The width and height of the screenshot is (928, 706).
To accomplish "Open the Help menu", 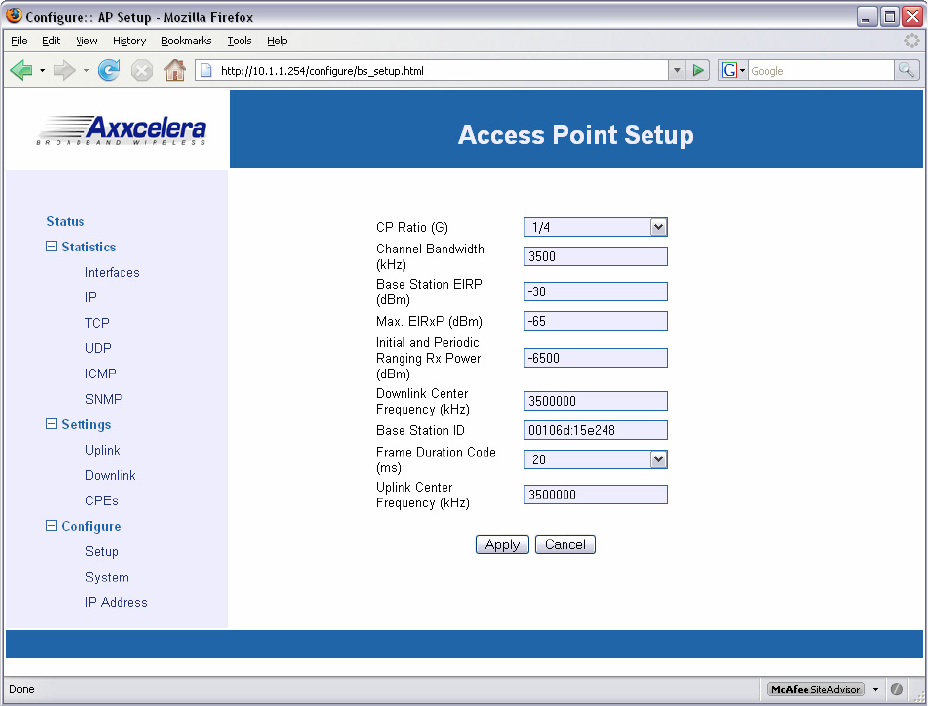I will (277, 40).
